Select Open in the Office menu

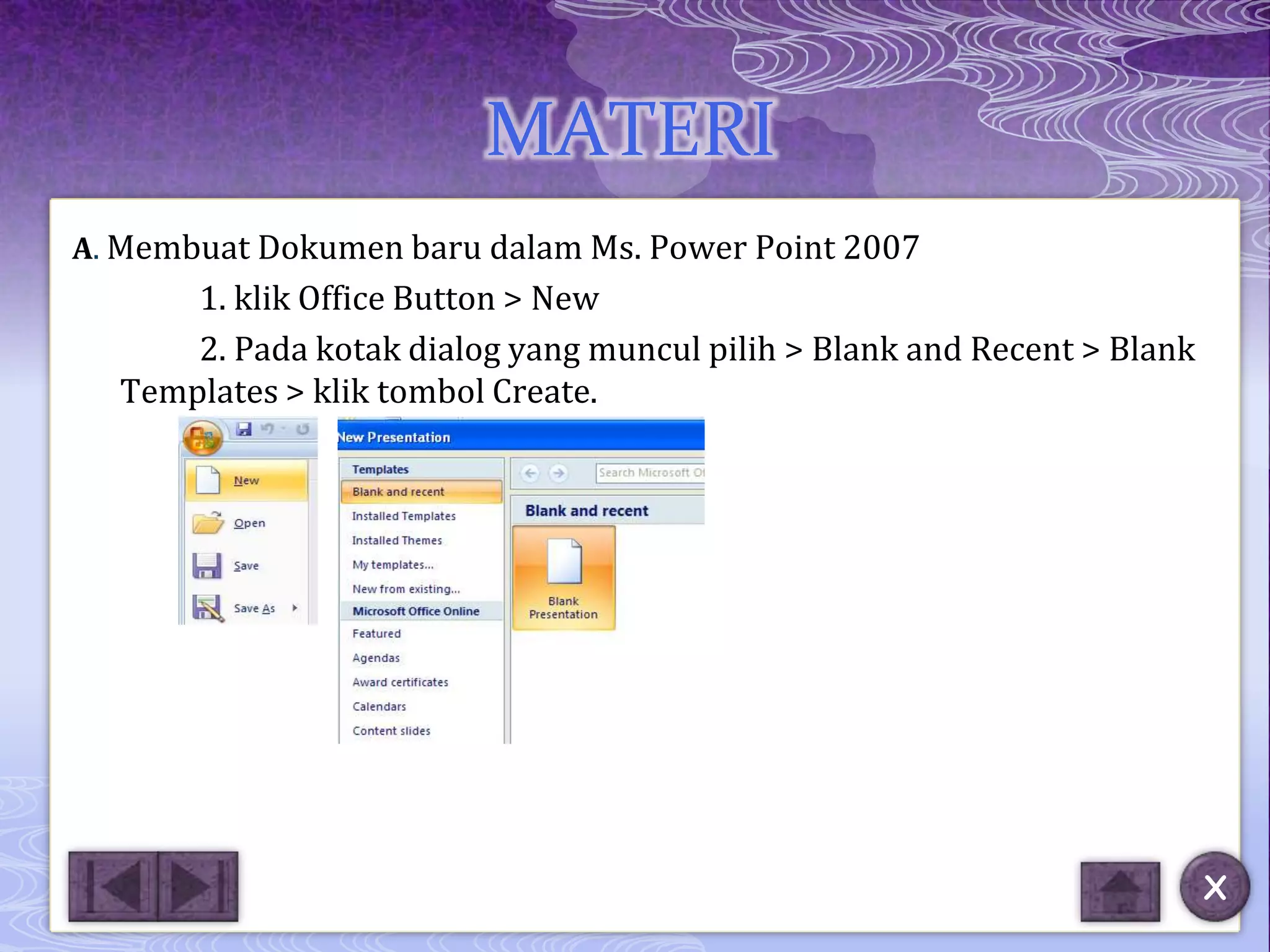click(247, 523)
